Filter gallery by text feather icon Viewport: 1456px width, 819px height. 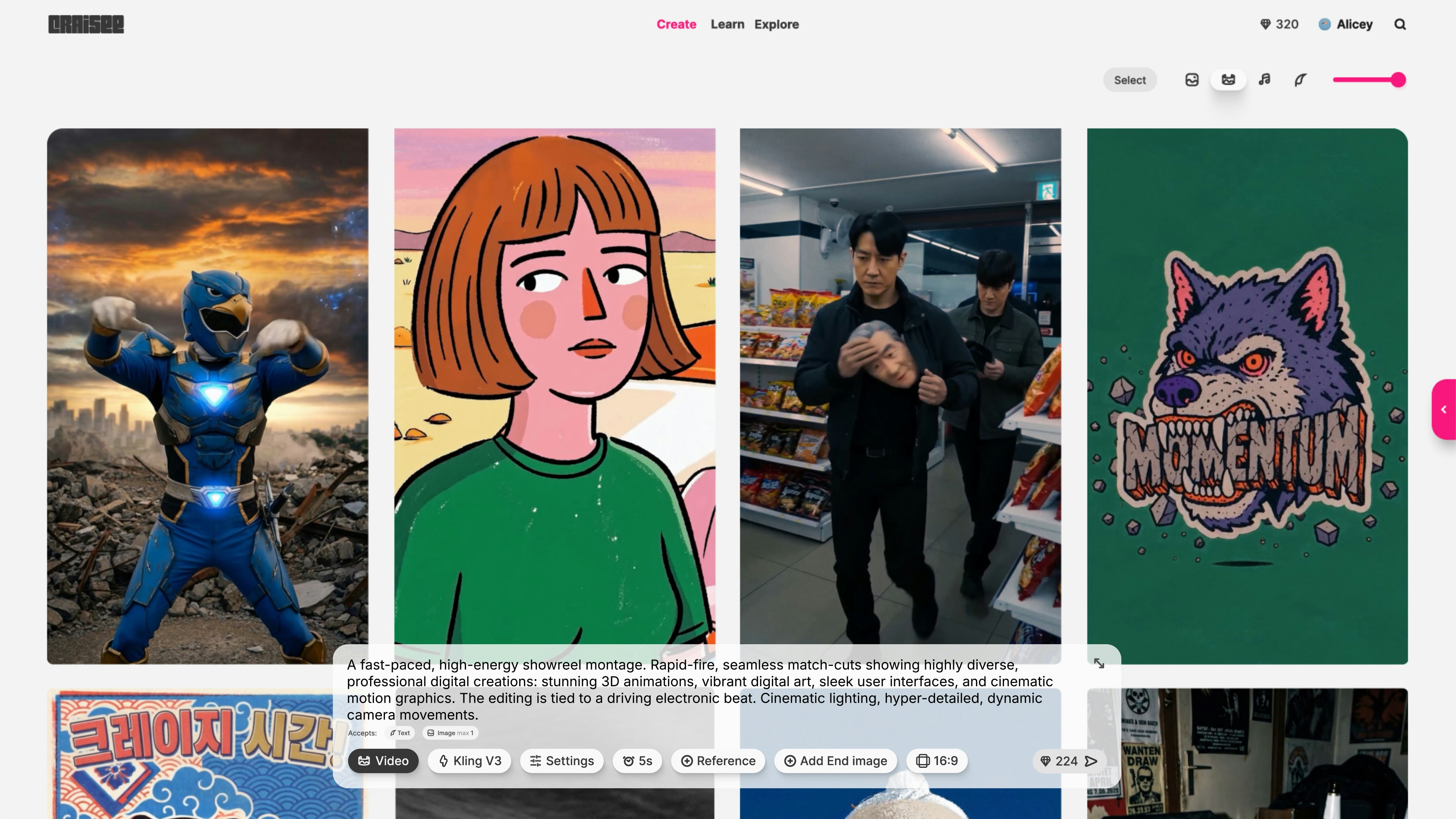click(x=1300, y=80)
